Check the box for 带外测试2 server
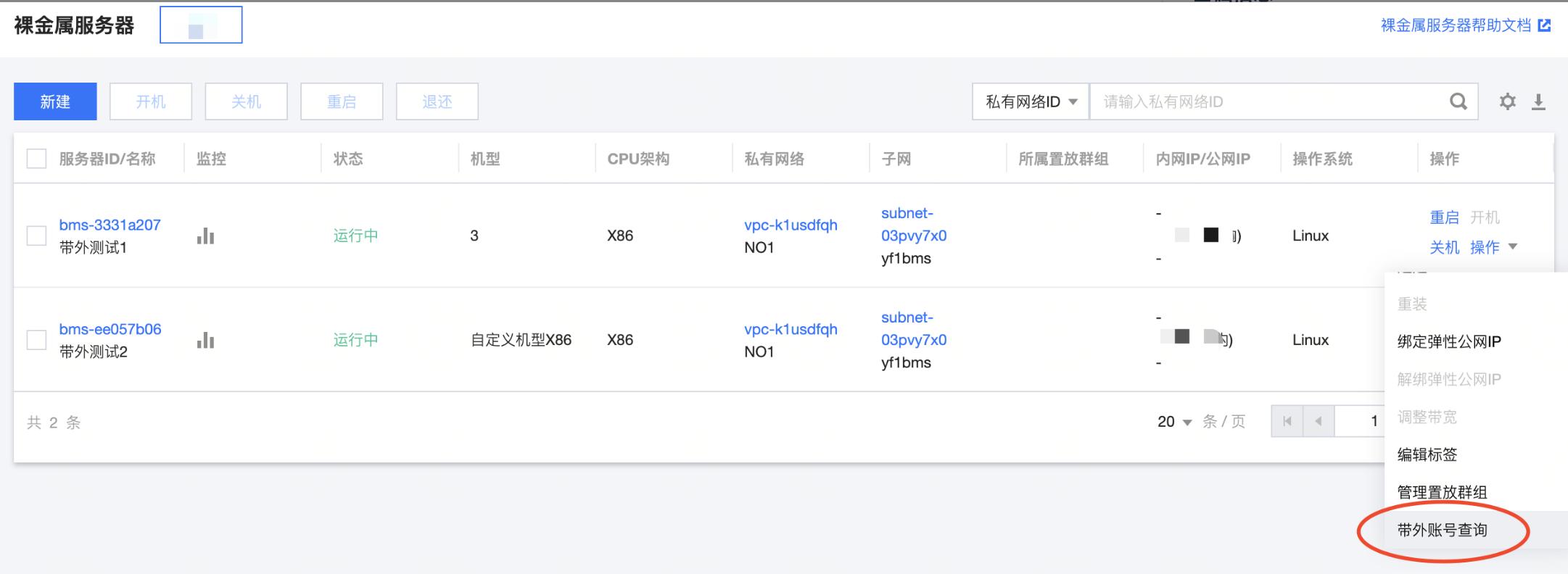This screenshot has height=574, width=1568. [x=36, y=340]
